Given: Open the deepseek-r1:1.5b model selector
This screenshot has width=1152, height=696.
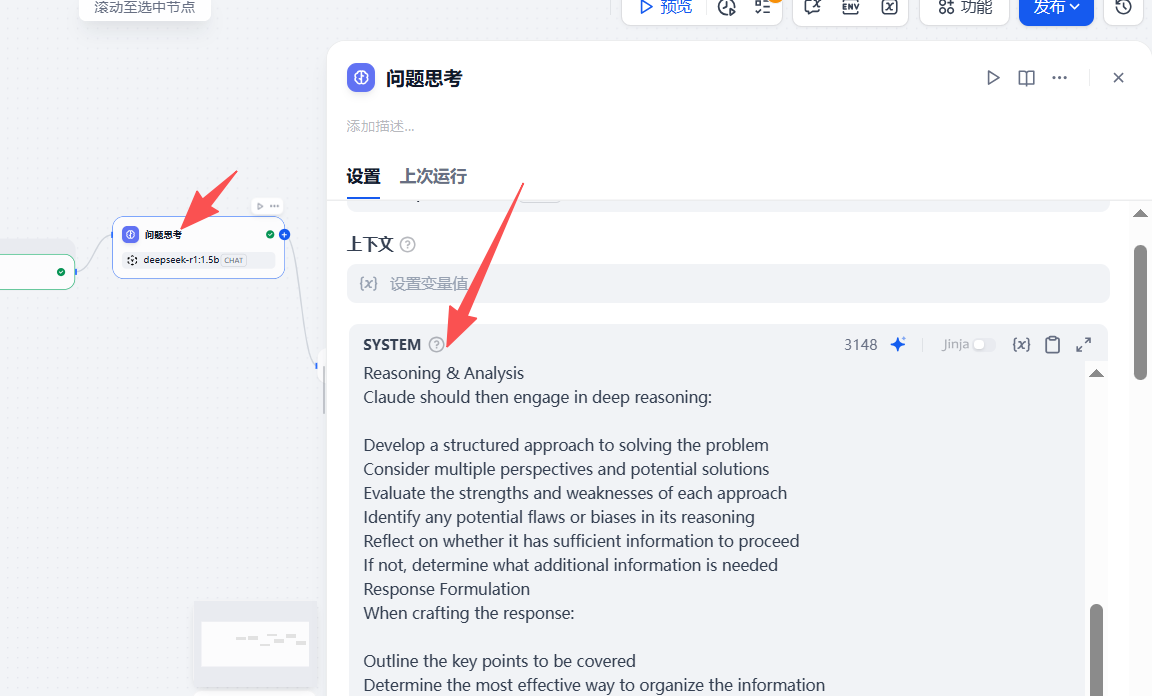Looking at the screenshot, I should coord(198,259).
